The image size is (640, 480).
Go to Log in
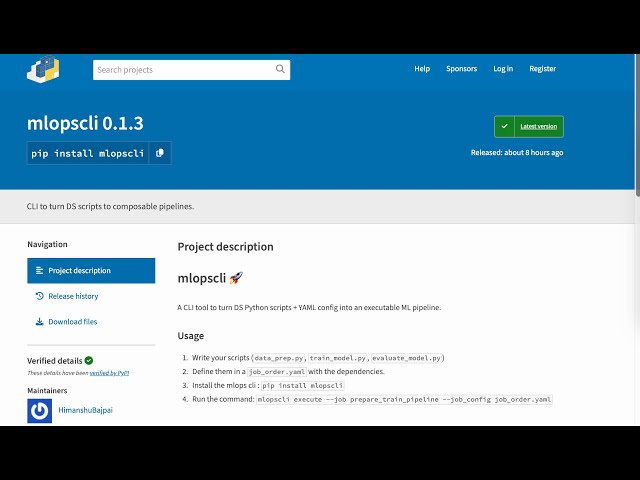503,69
